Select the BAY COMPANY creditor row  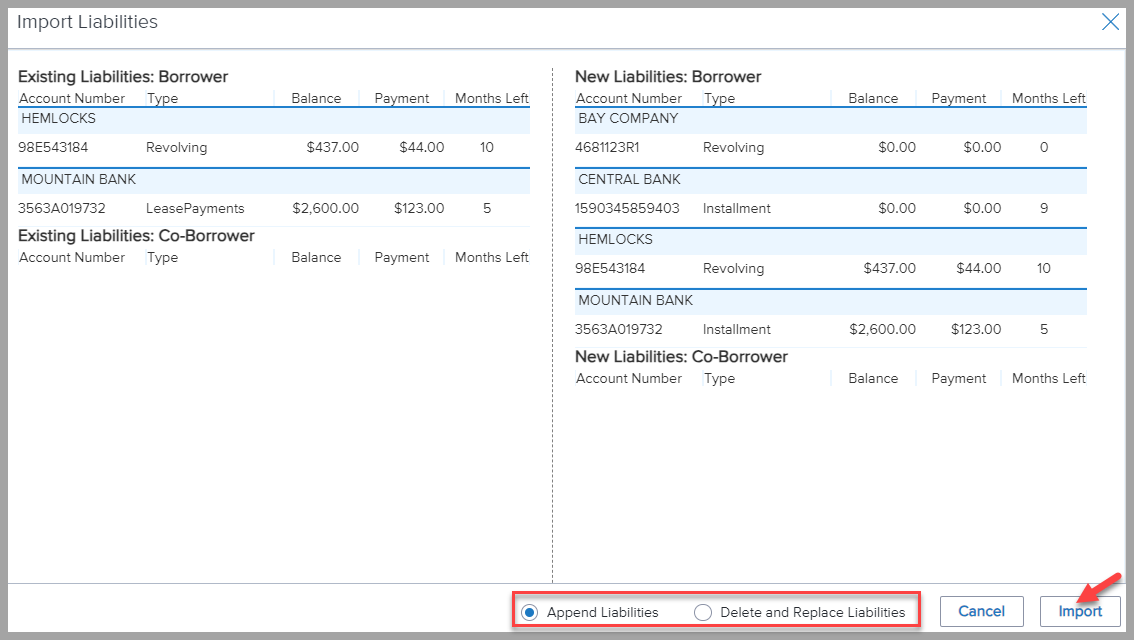pos(831,119)
